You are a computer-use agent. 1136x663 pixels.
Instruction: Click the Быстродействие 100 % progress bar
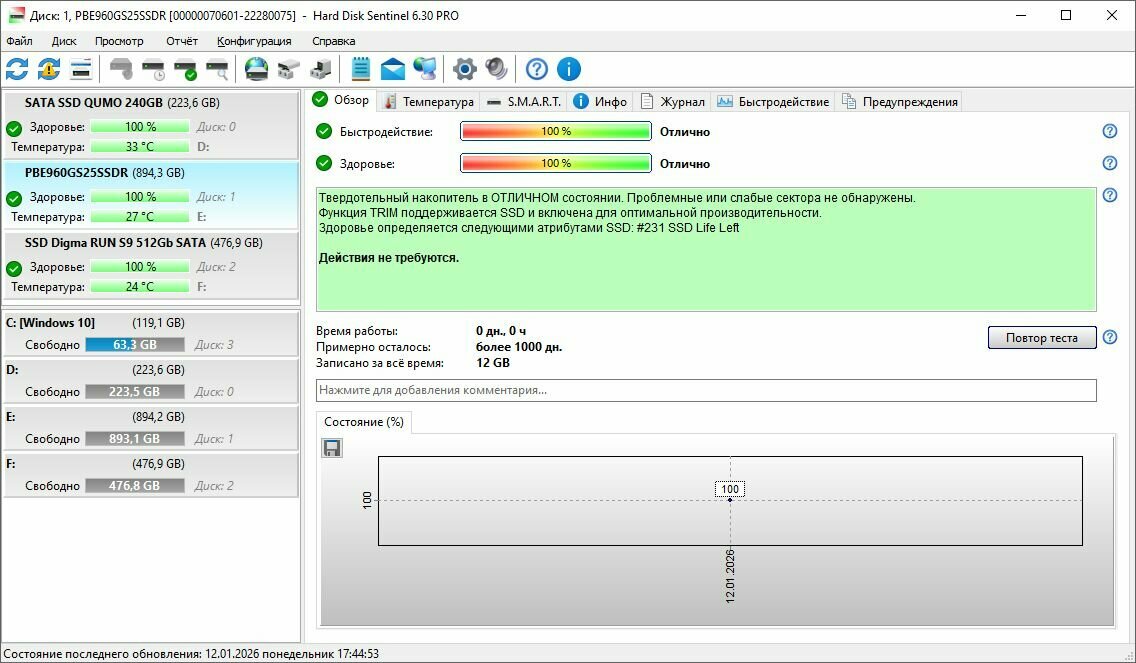[556, 131]
